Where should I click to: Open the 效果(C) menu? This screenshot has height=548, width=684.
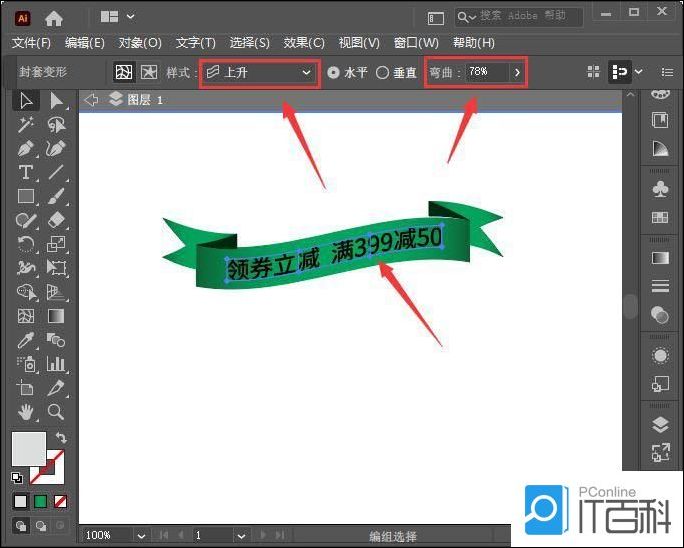[x=304, y=43]
